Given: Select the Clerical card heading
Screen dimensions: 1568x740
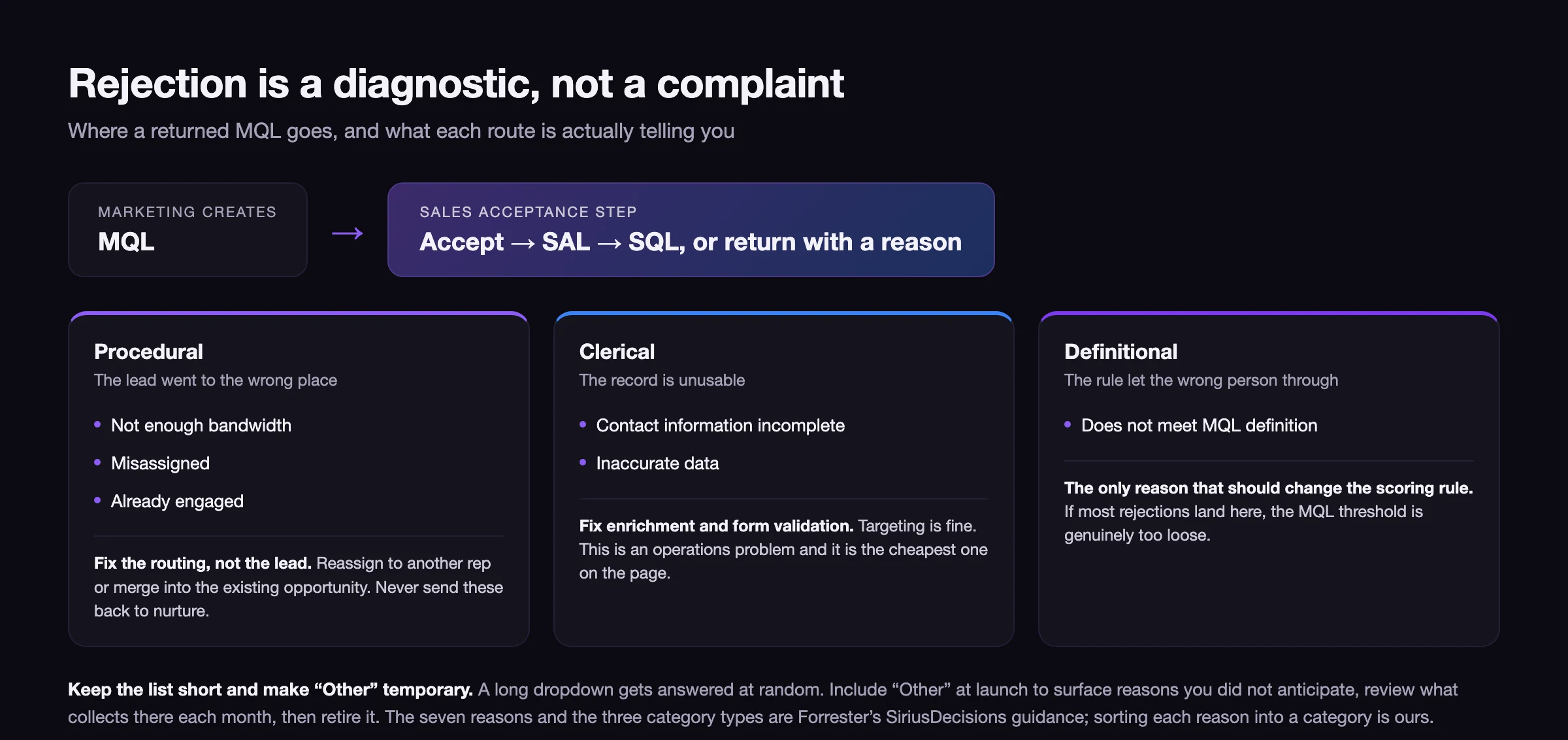Looking at the screenshot, I should coord(617,352).
